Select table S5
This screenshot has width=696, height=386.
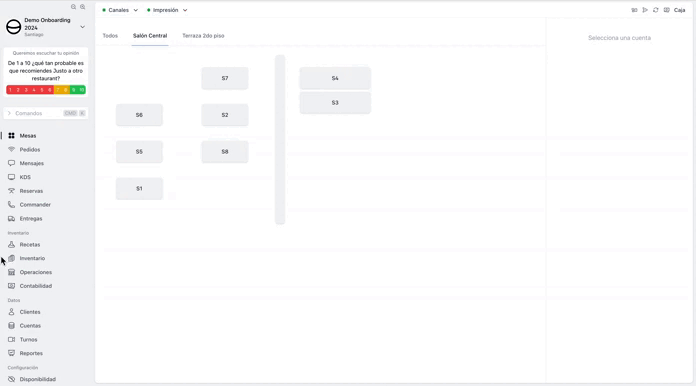click(x=139, y=152)
